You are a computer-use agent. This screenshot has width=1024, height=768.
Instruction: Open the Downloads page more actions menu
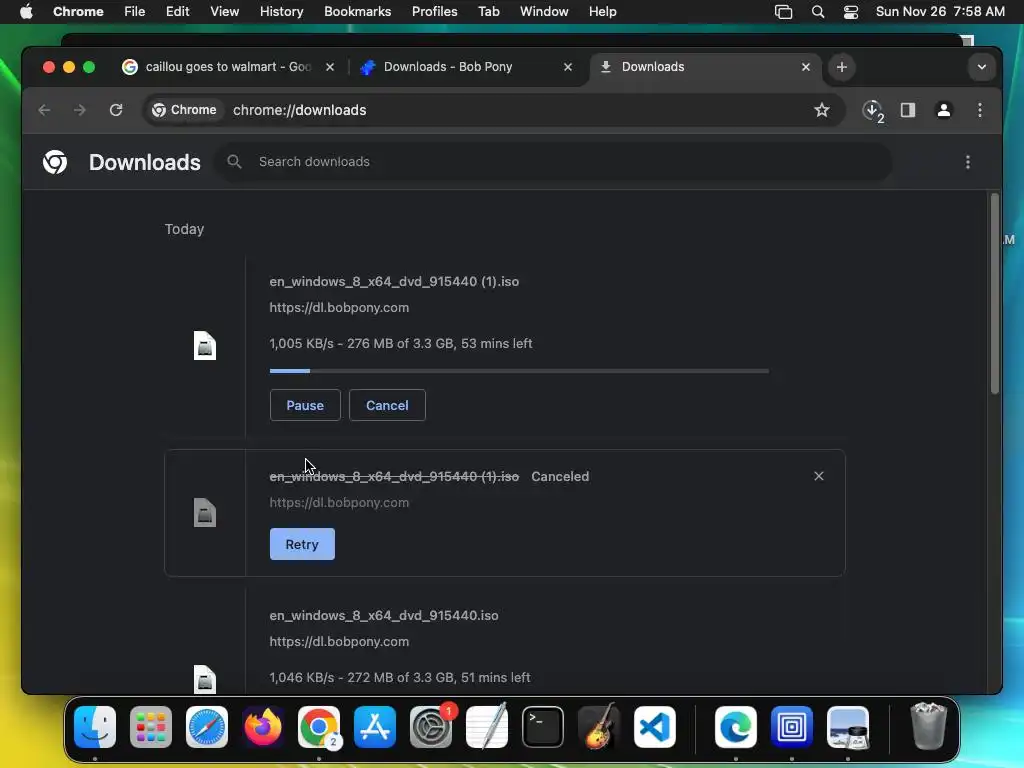(968, 161)
